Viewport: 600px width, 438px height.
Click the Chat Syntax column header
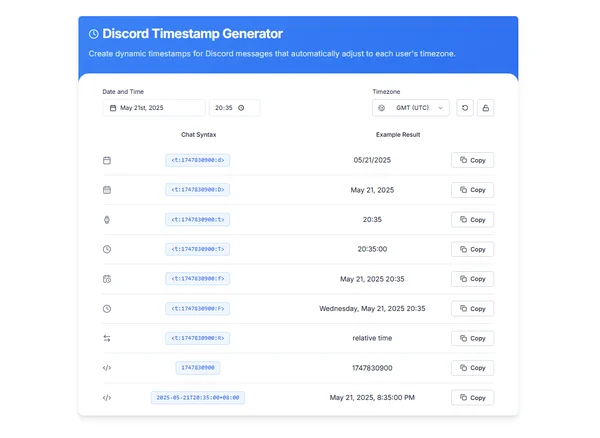point(199,135)
